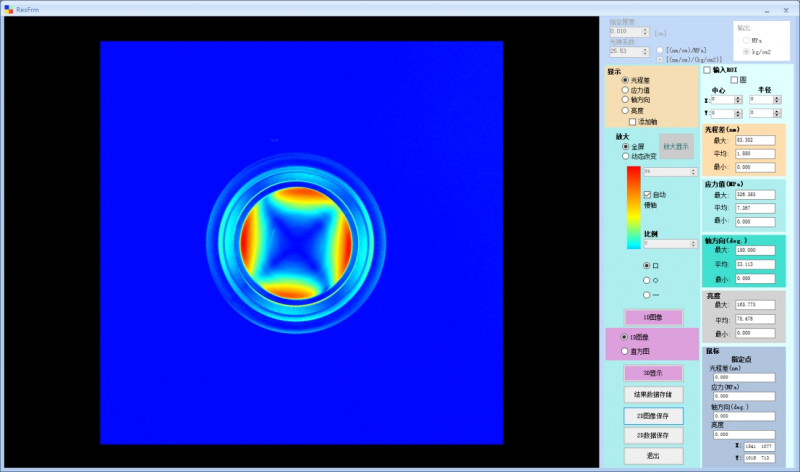
Task: Click the 结果数据存储 button
Action: [x=653, y=395]
